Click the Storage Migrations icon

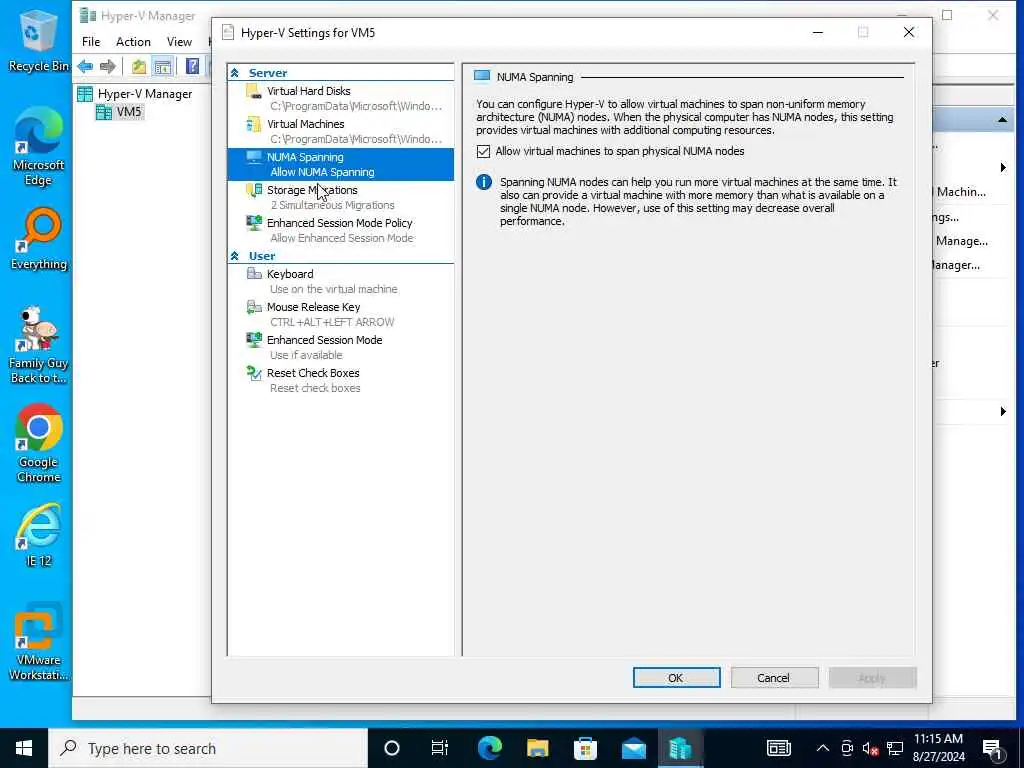coord(253,190)
